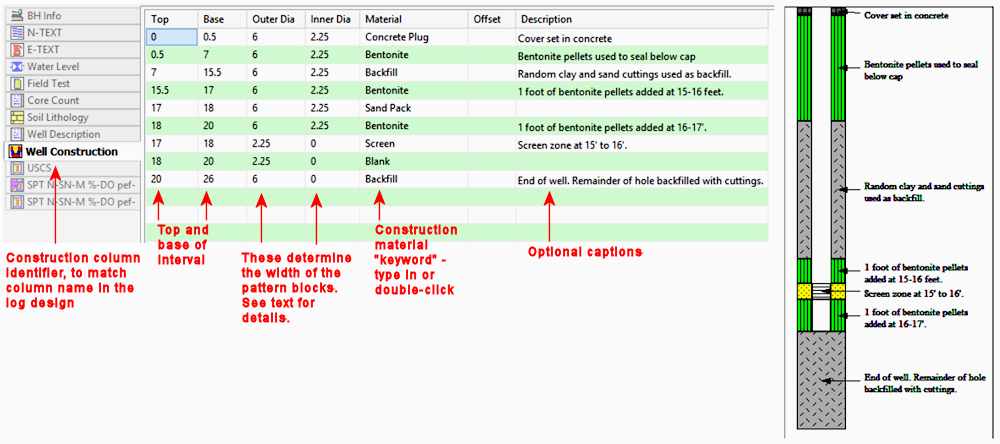Click the yellow sand pack block in diagram
Image resolution: width=1000 pixels, height=444 pixels.
click(805, 291)
